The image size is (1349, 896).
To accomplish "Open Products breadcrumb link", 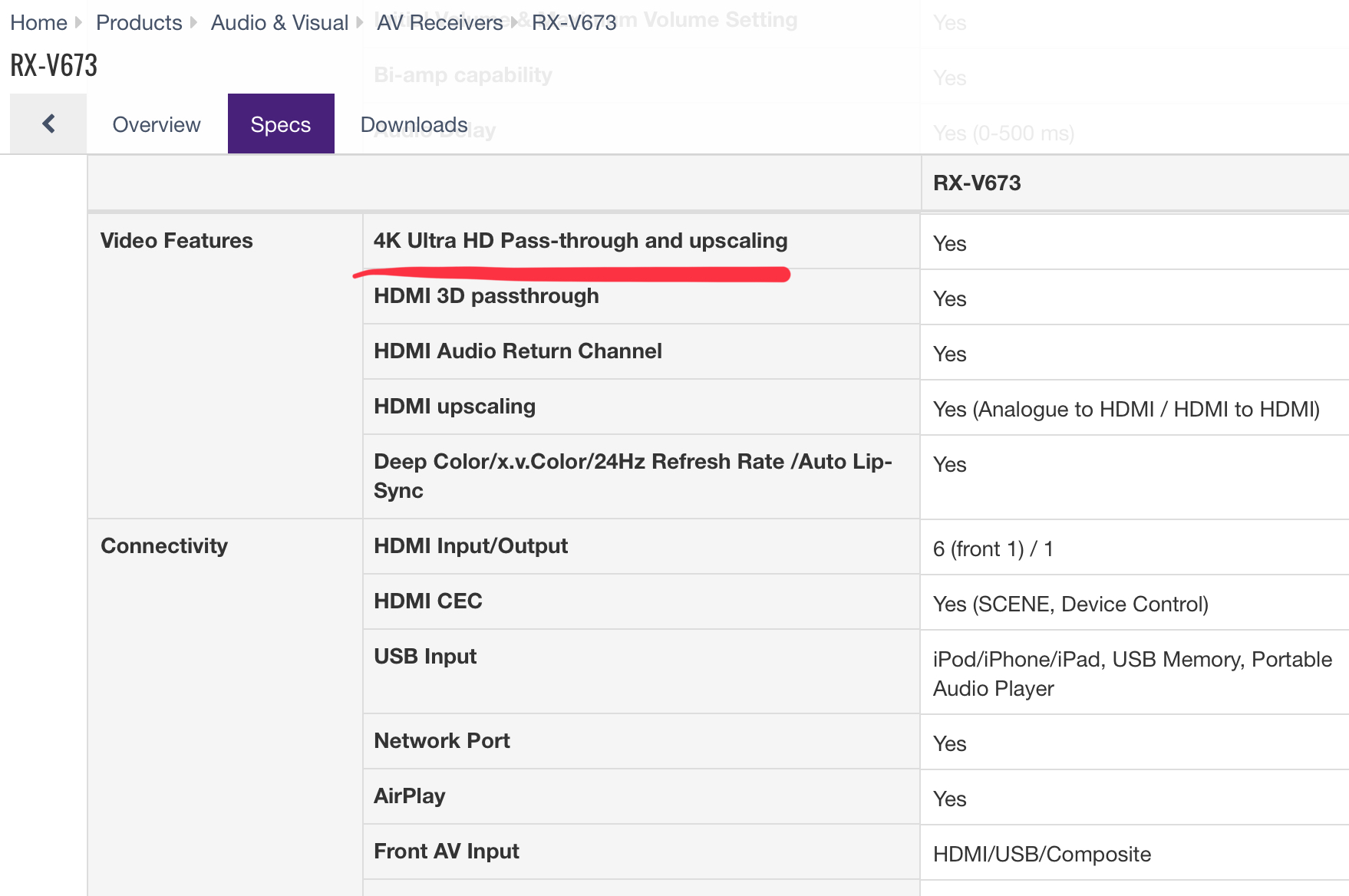I will (139, 22).
